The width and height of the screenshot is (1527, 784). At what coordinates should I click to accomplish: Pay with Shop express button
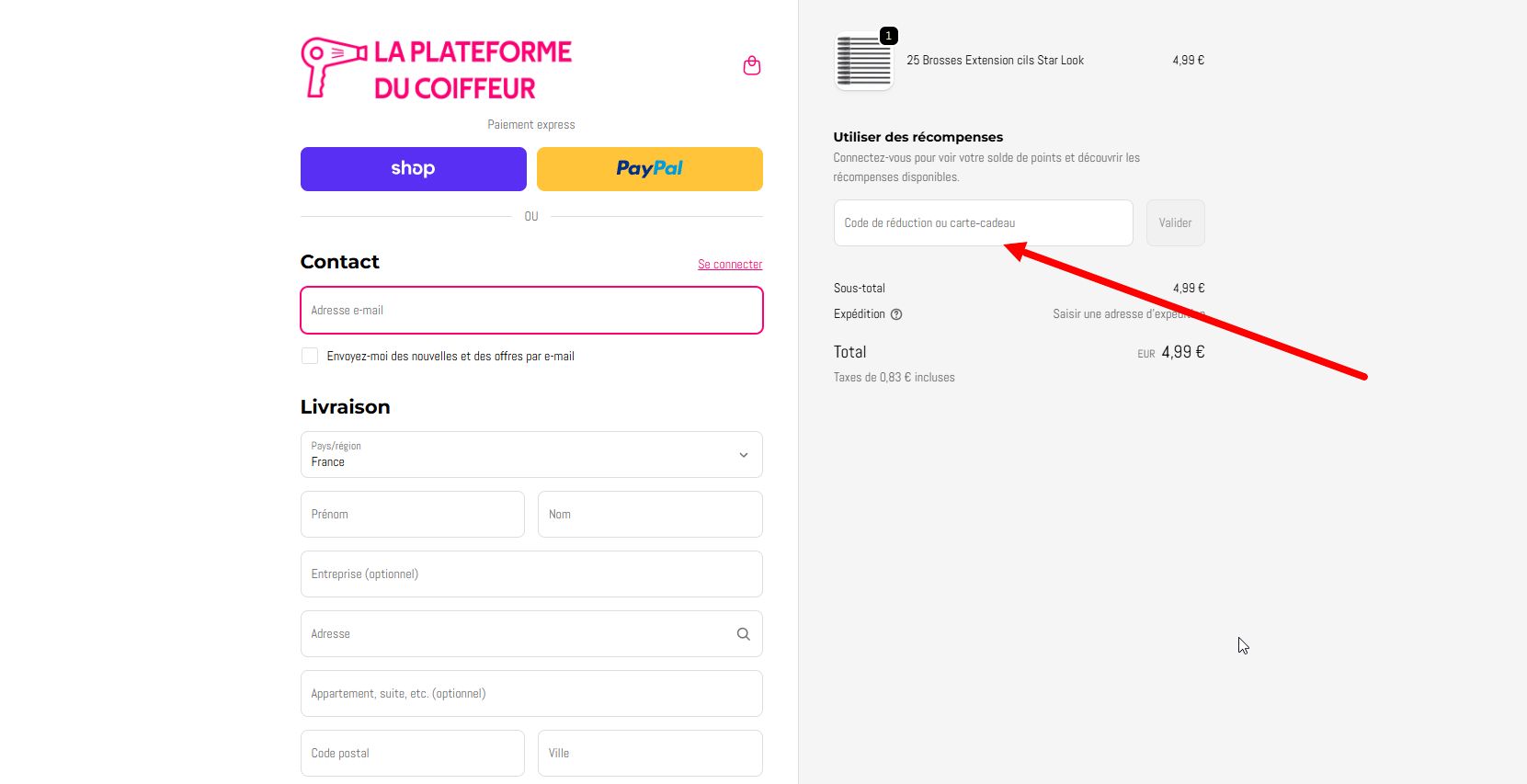click(414, 169)
